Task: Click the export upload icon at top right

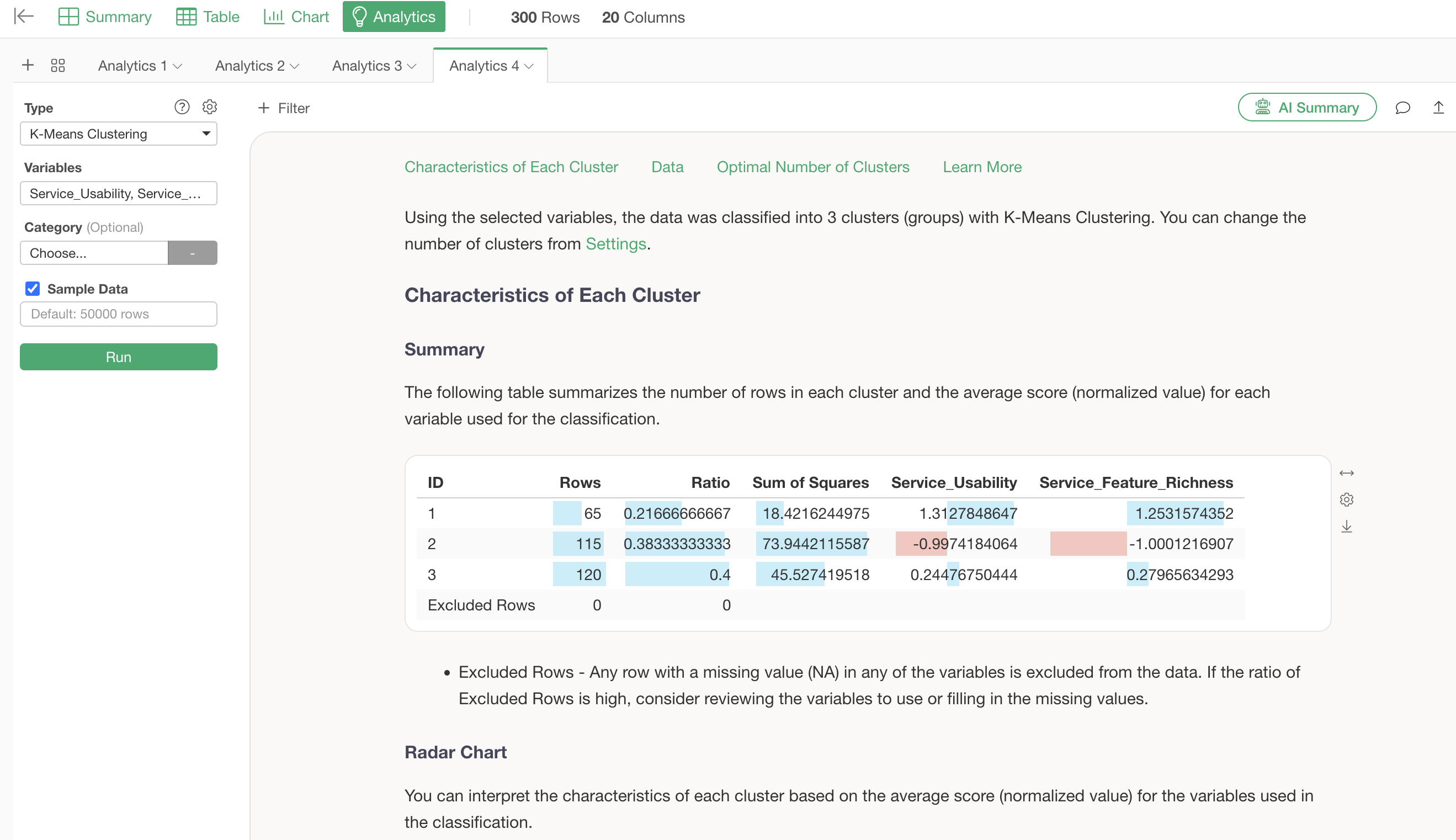Action: tap(1438, 108)
